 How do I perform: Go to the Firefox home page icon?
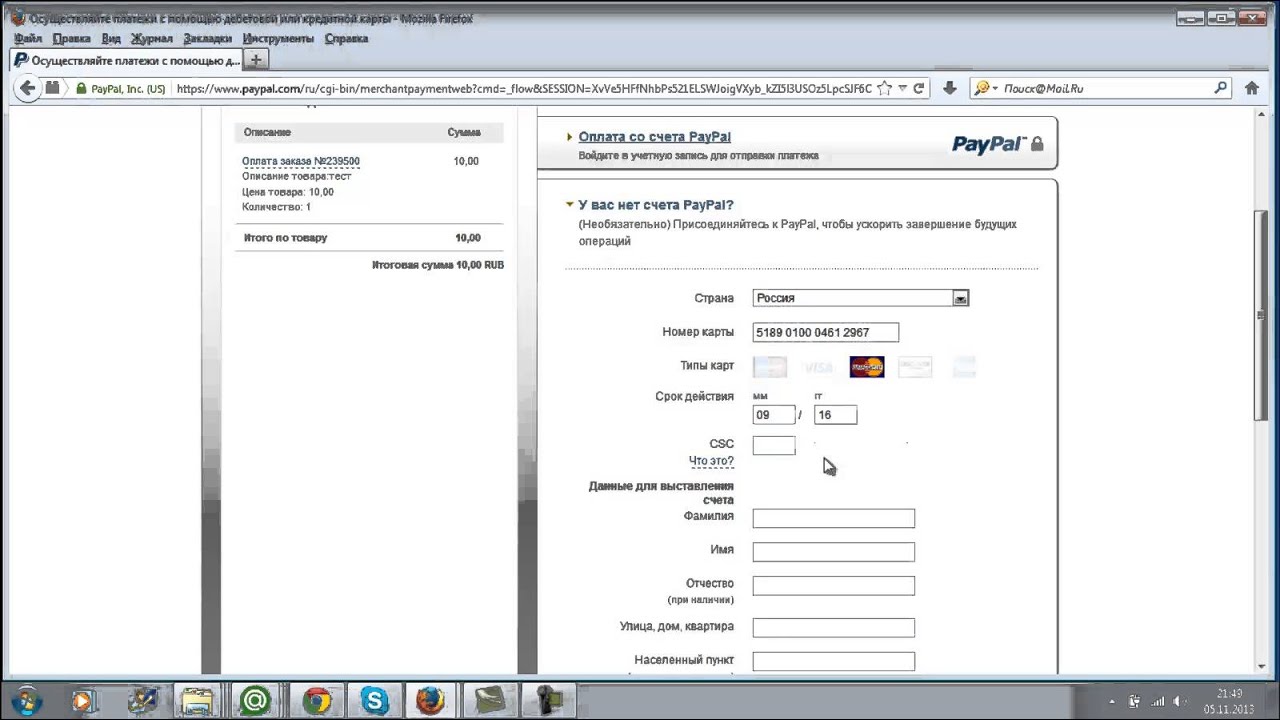click(x=1252, y=88)
